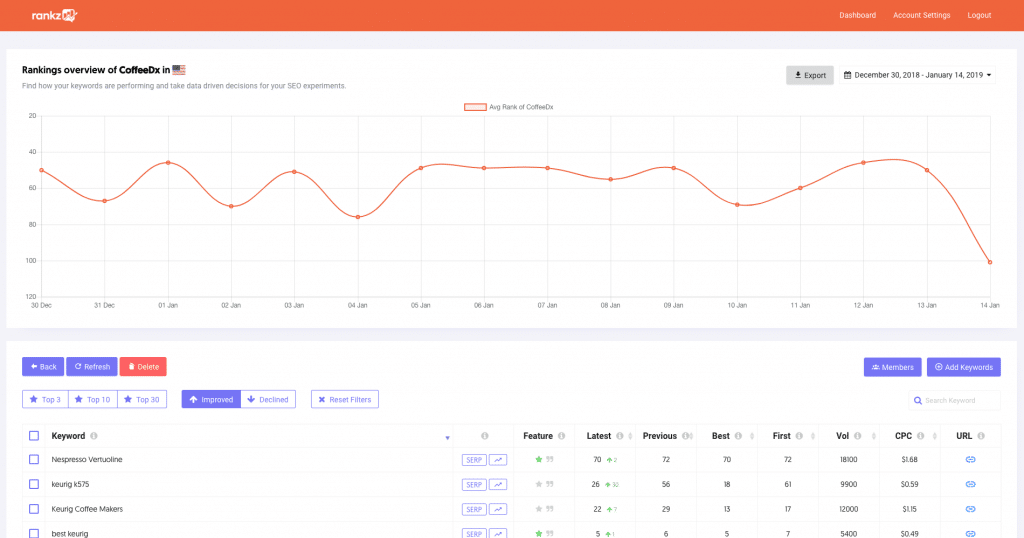Open Account Settings
Image resolution: width=1024 pixels, height=538 pixels.
pos(921,15)
